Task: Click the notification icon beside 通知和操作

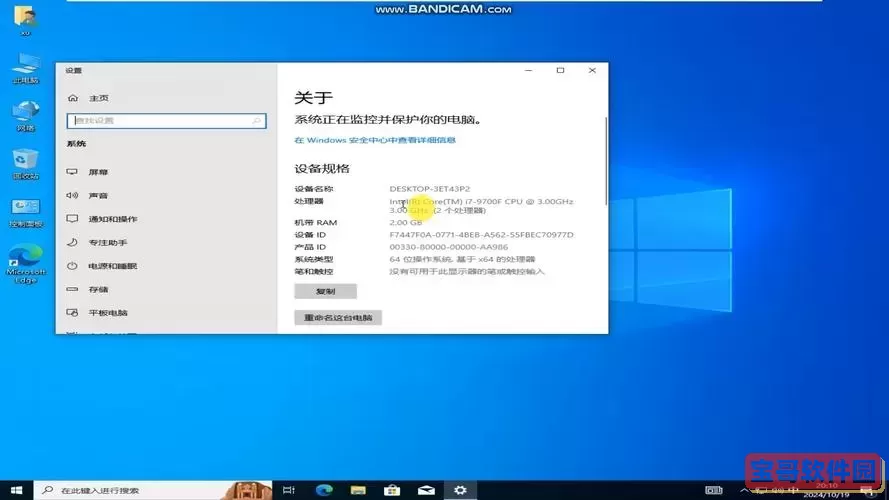Action: (x=72, y=218)
